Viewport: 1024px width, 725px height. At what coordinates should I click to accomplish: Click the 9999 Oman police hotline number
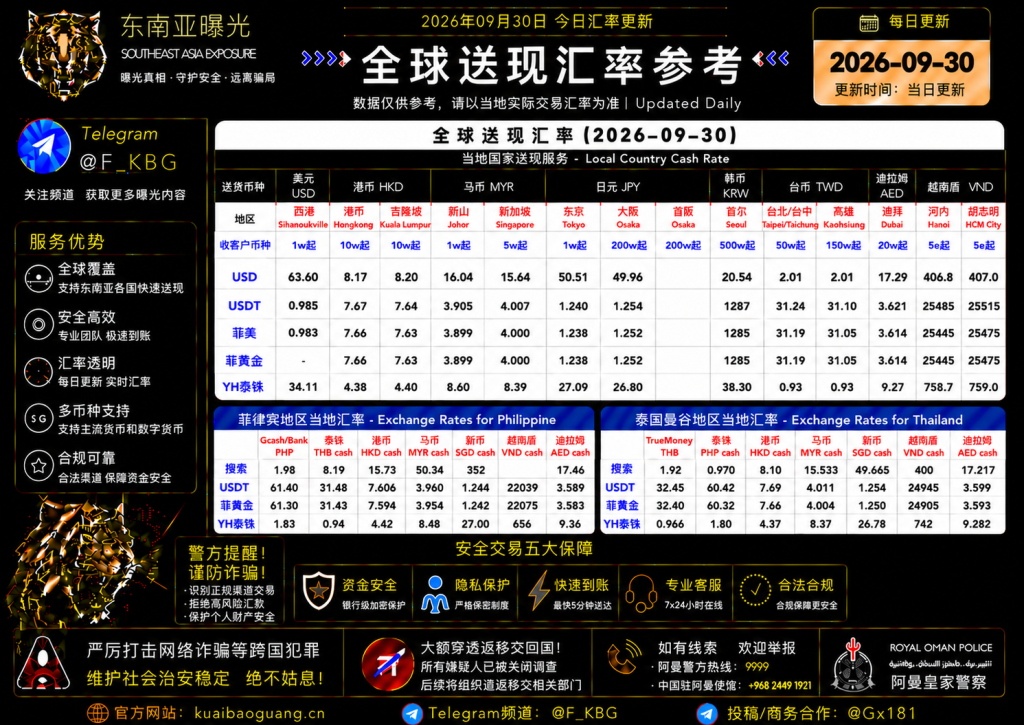(x=757, y=667)
